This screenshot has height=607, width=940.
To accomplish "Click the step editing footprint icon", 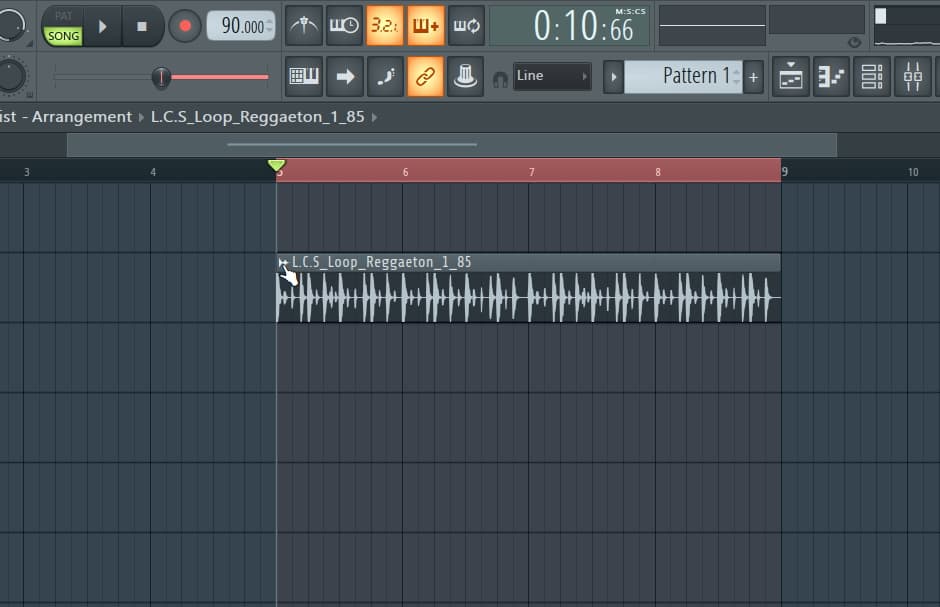I will coord(385,76).
